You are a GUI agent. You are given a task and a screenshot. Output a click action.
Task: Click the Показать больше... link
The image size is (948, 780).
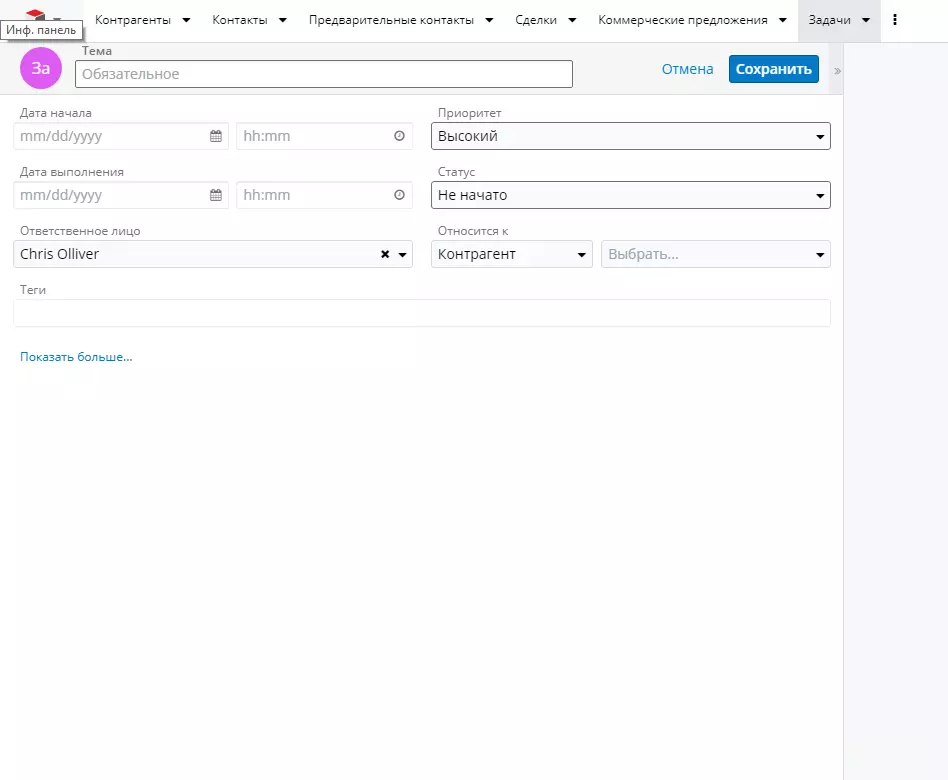76,357
